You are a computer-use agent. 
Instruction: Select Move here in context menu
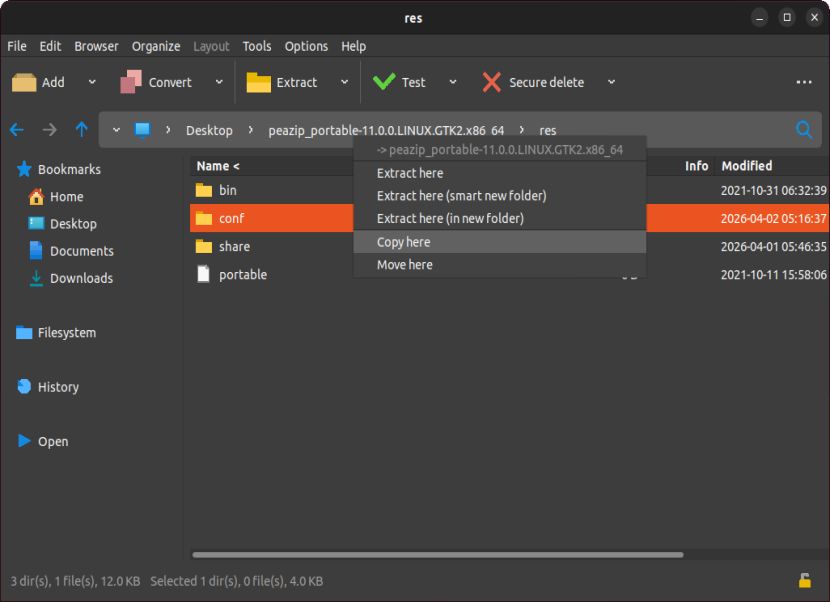tap(500, 265)
